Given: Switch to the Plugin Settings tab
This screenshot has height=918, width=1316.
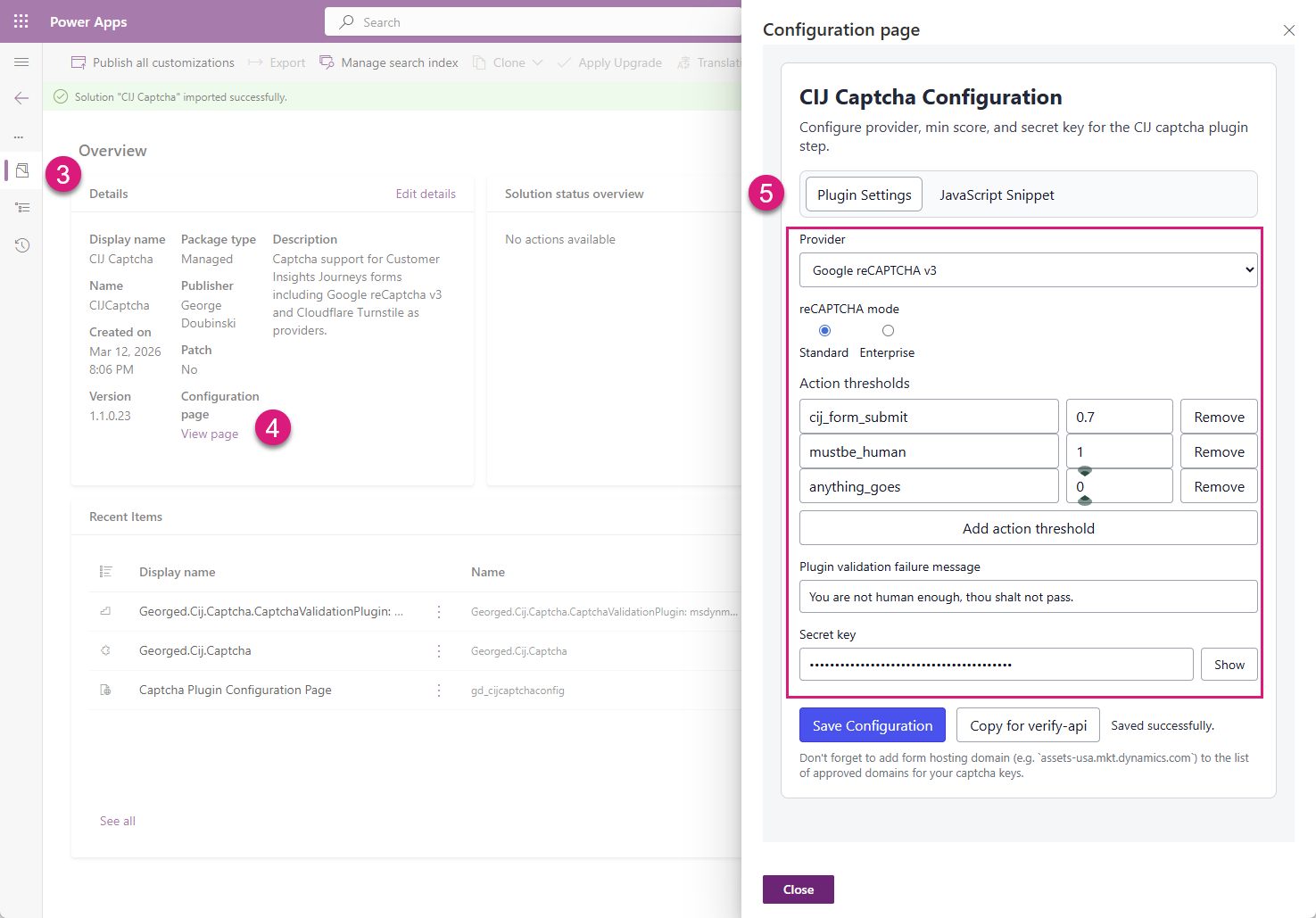Looking at the screenshot, I should click(864, 194).
